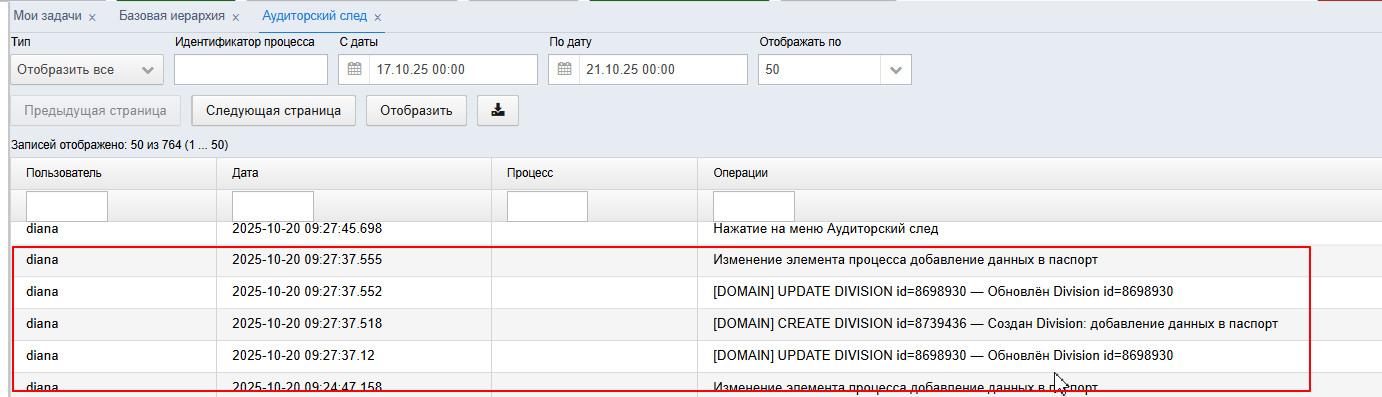Open calendar icon for С даты field
Screen dimensions: 1382x397
[354, 70]
